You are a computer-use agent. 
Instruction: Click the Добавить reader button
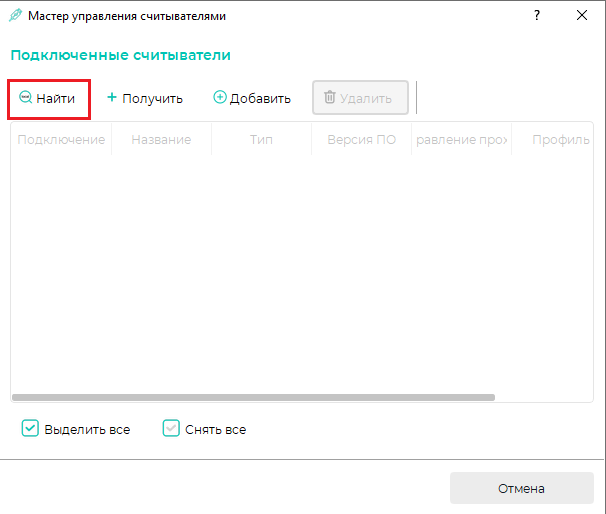(252, 99)
